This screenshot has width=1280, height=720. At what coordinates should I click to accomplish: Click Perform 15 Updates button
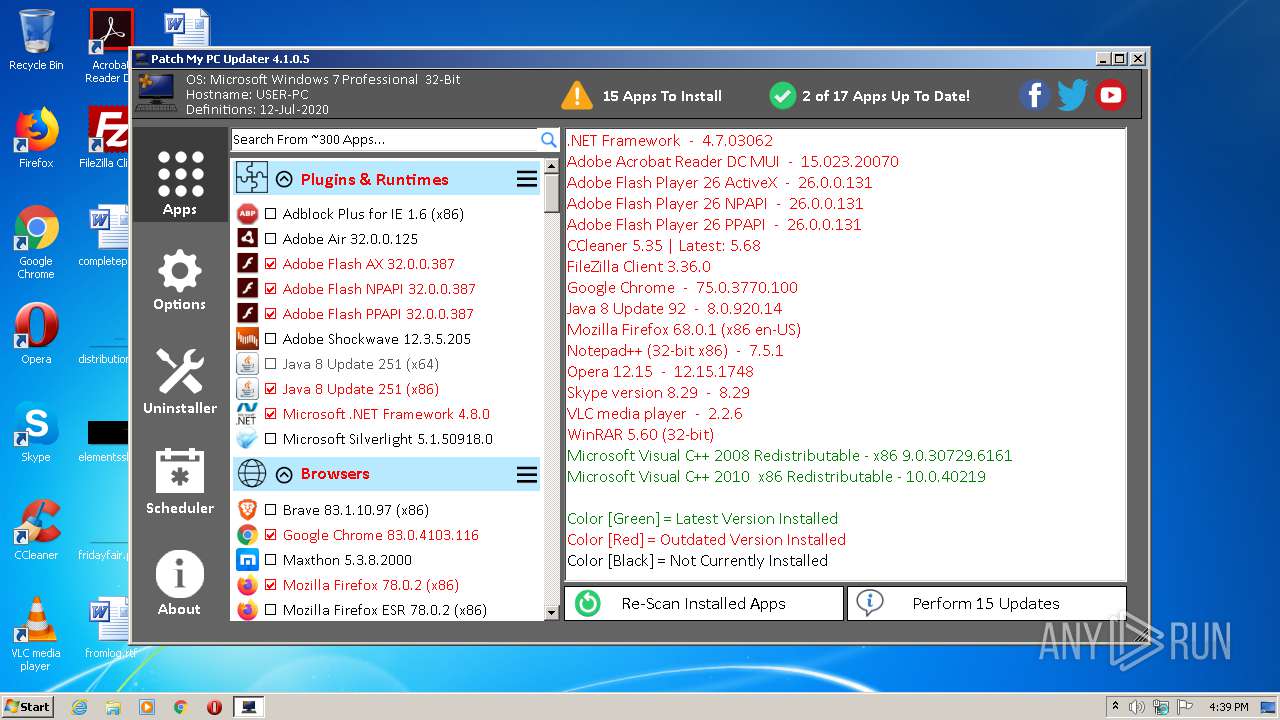pyautogui.click(x=986, y=604)
